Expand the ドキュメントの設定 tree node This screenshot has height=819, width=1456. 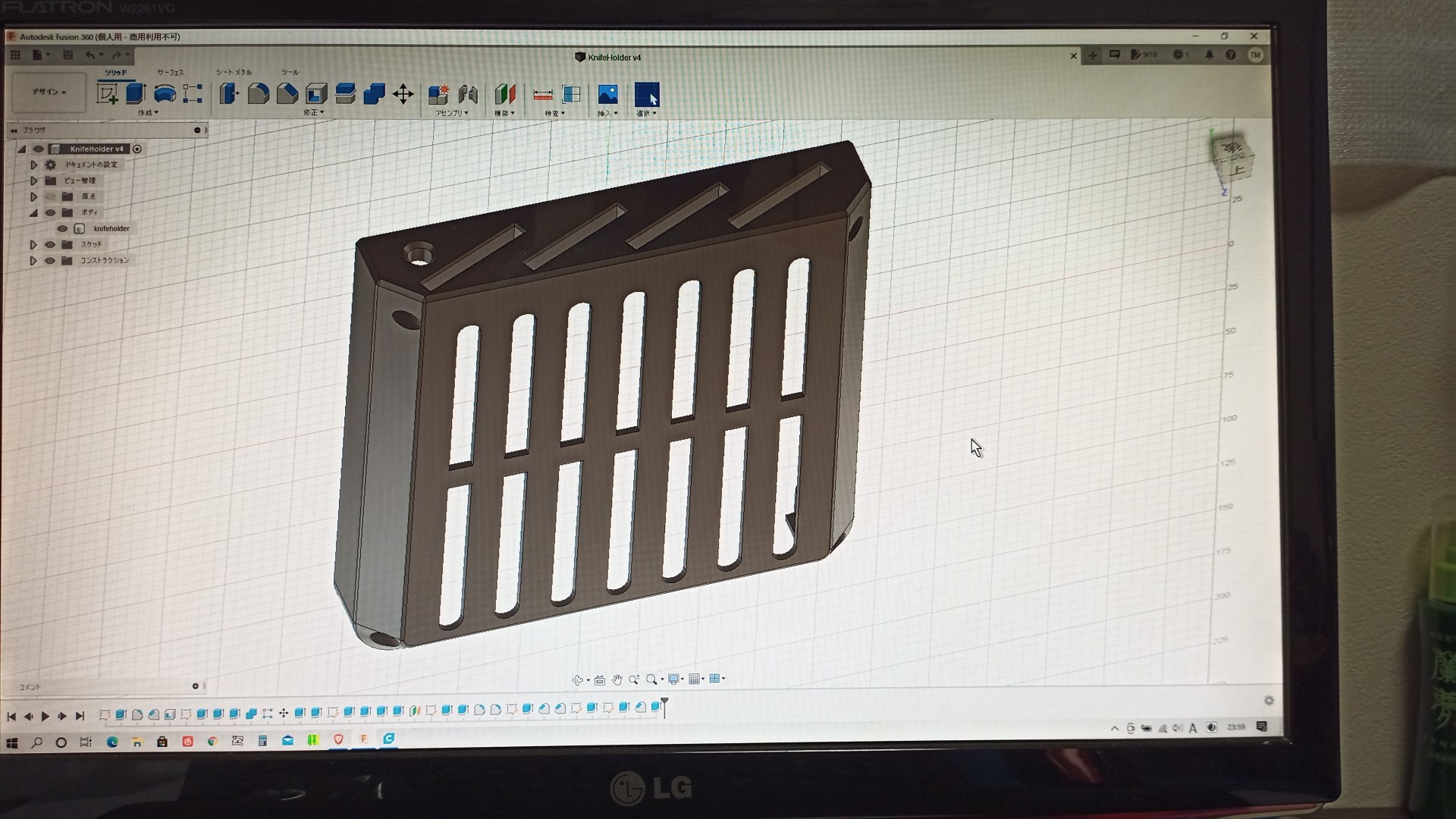pyautogui.click(x=33, y=165)
